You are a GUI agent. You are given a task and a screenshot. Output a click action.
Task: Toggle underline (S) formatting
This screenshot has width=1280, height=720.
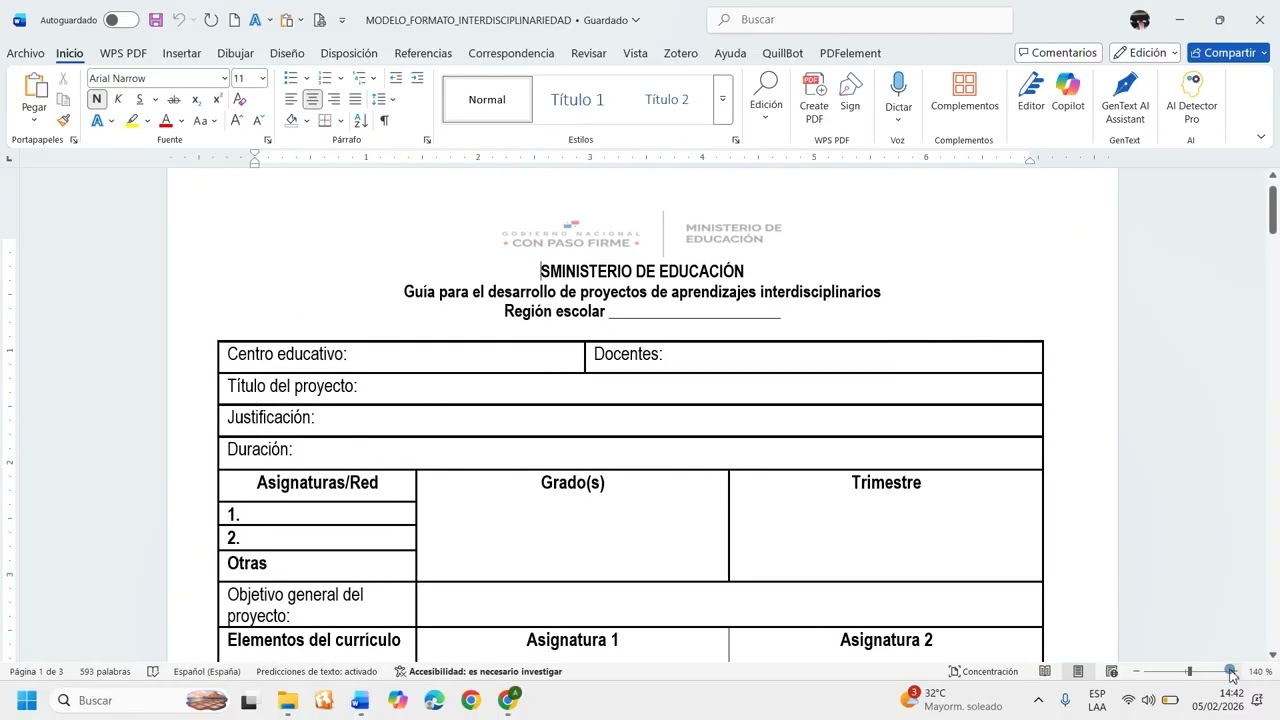pyautogui.click(x=140, y=99)
